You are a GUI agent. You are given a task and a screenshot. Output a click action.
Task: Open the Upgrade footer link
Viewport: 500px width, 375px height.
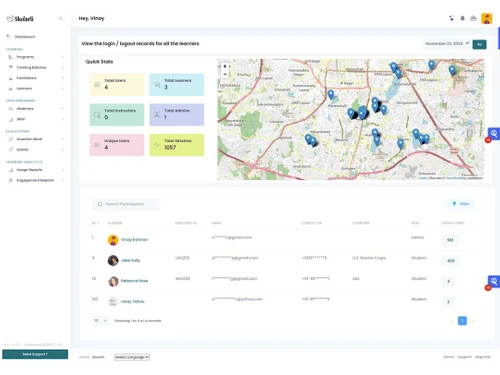coord(482,357)
